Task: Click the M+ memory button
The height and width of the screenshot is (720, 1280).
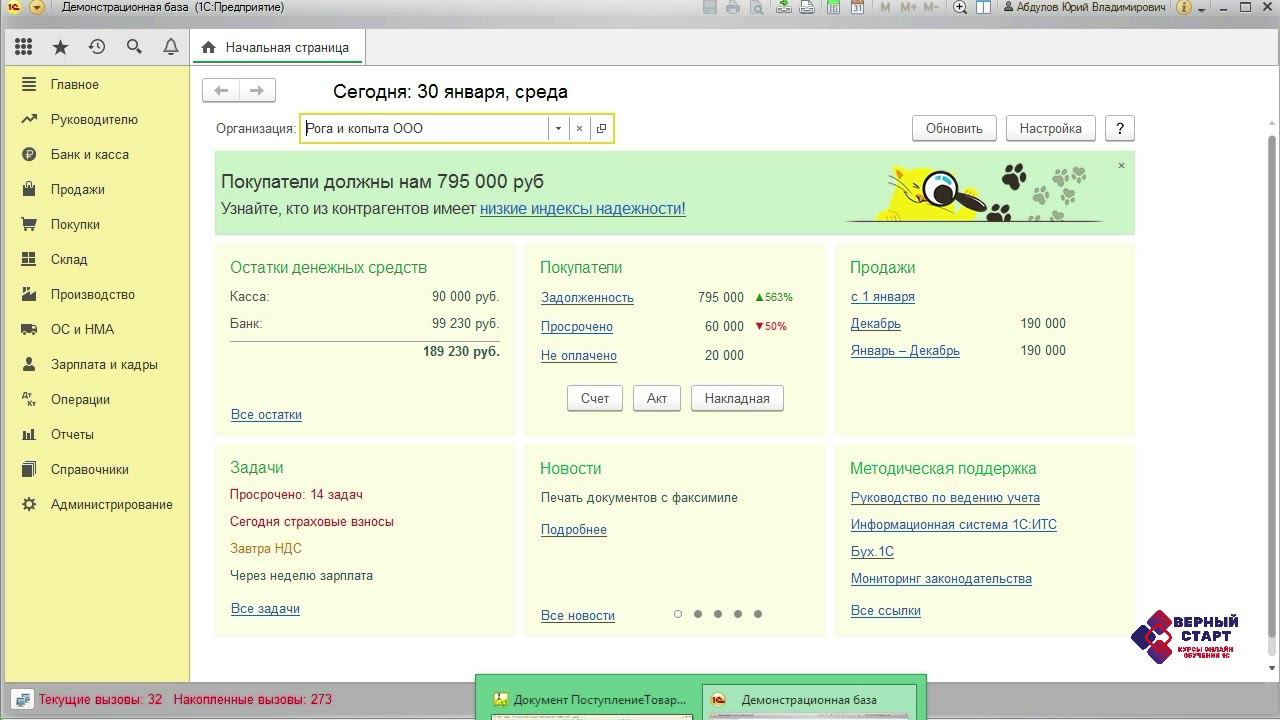Action: click(x=908, y=7)
